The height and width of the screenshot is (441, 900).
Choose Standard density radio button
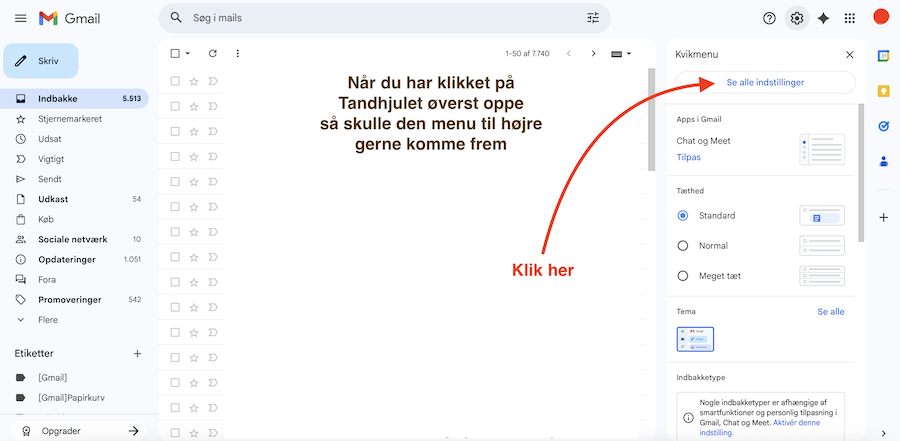(682, 216)
